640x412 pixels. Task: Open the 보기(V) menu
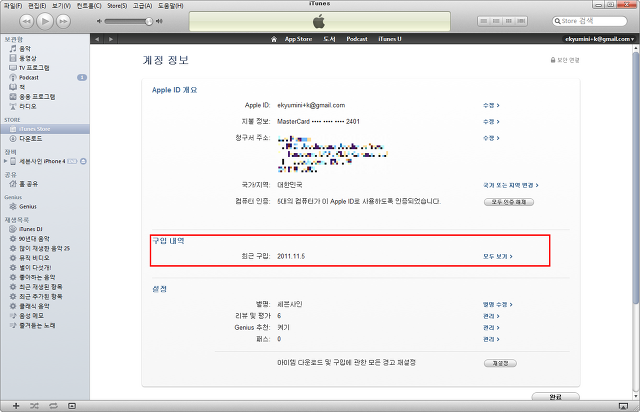(x=61, y=6)
